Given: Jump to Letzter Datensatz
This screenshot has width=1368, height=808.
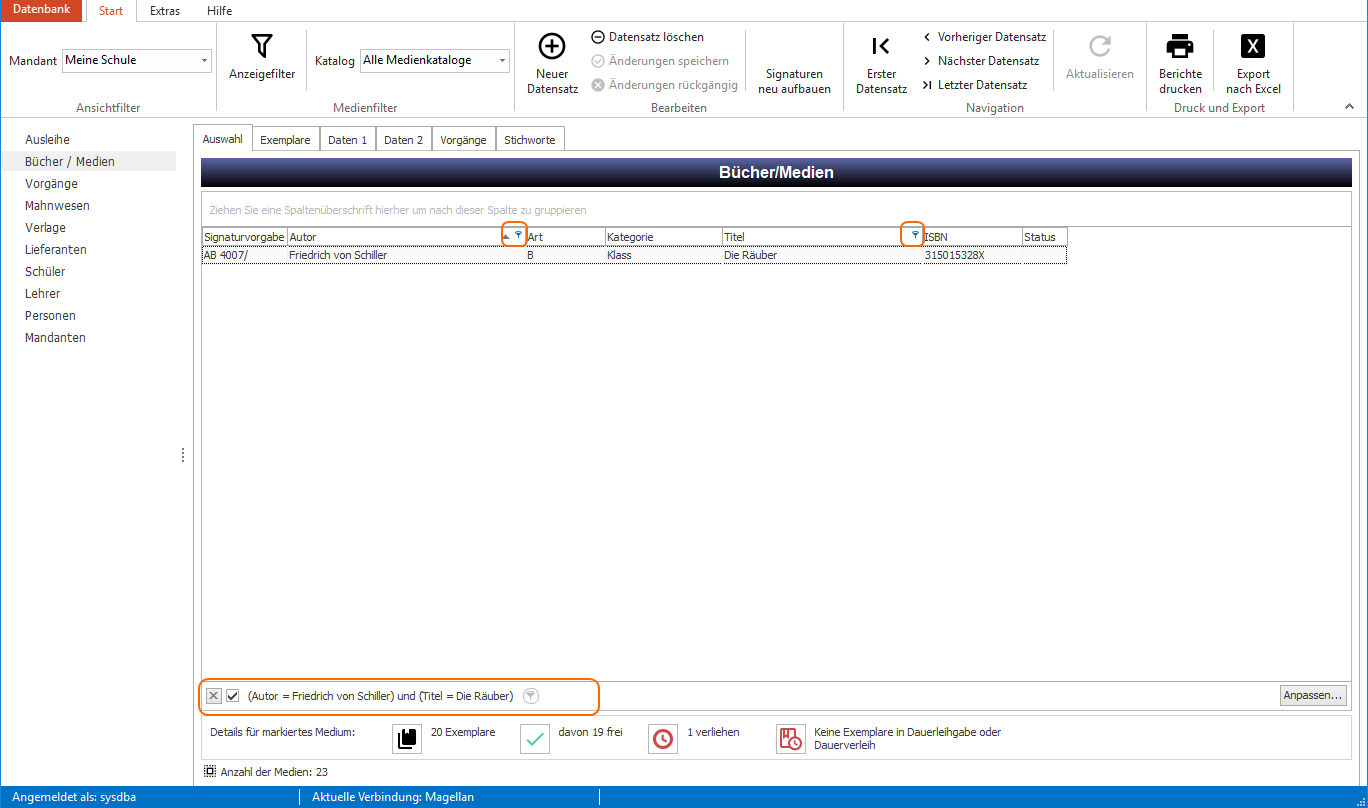Looking at the screenshot, I should coord(974,85).
